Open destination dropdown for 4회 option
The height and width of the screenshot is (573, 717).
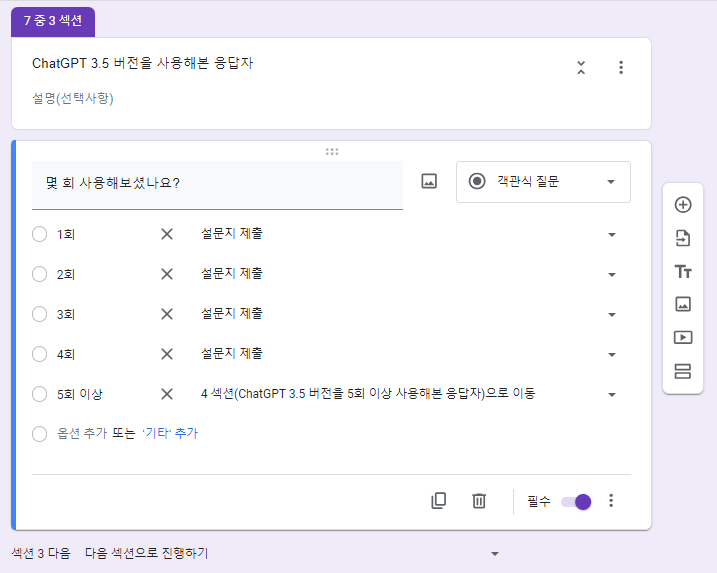[611, 355]
